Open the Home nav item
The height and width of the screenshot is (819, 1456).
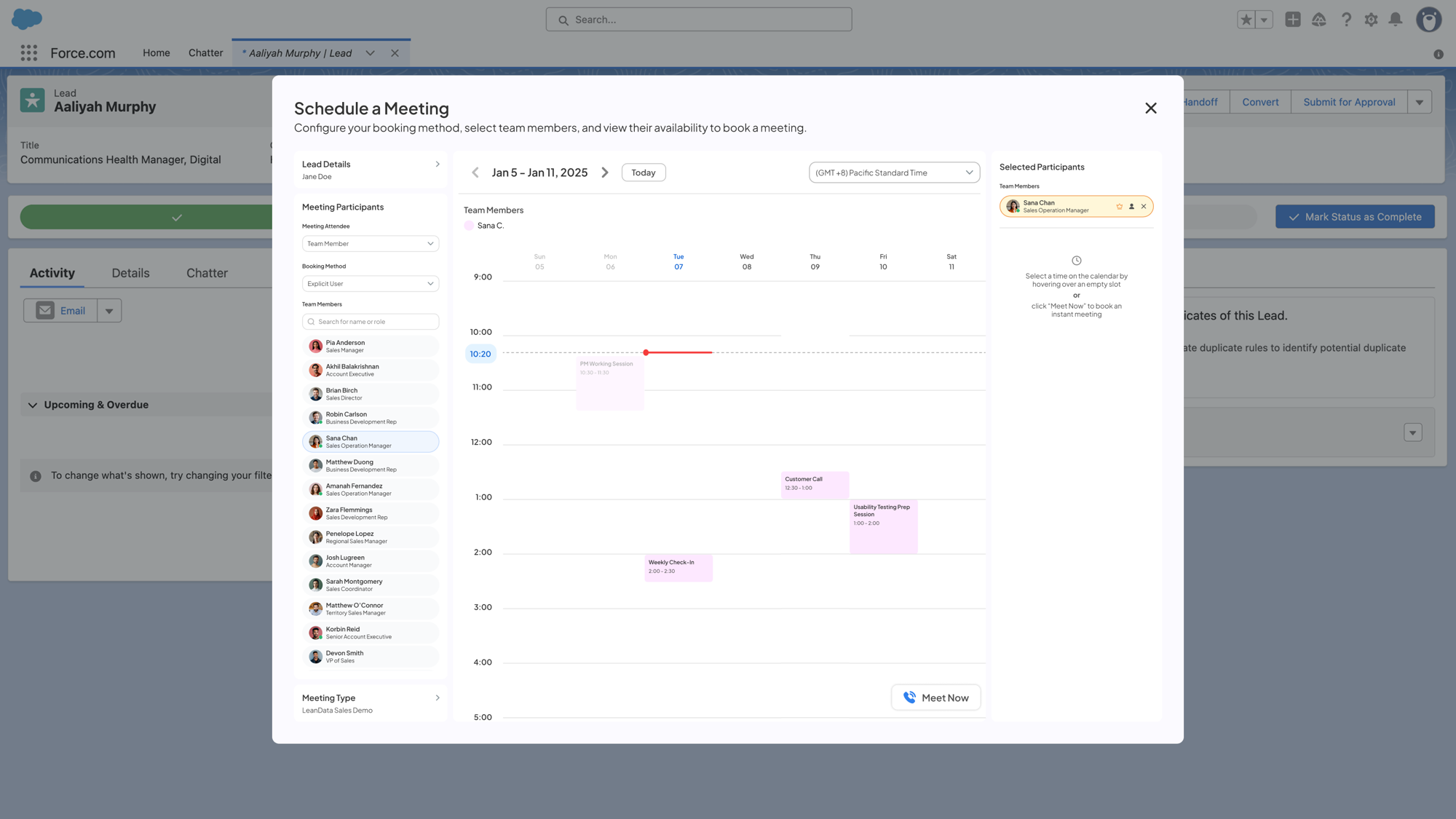[x=157, y=53]
